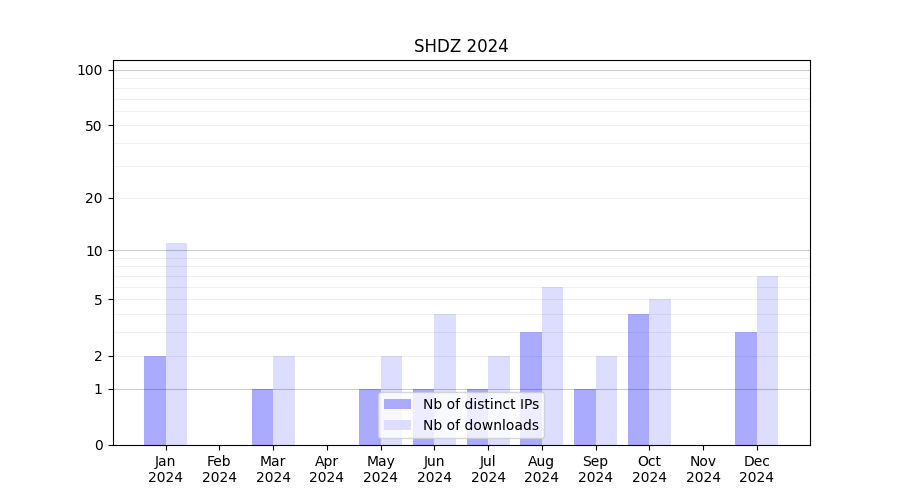The width and height of the screenshot is (900, 500).
Task: Click the January downloads bar
Action: pyautogui.click(x=176, y=343)
